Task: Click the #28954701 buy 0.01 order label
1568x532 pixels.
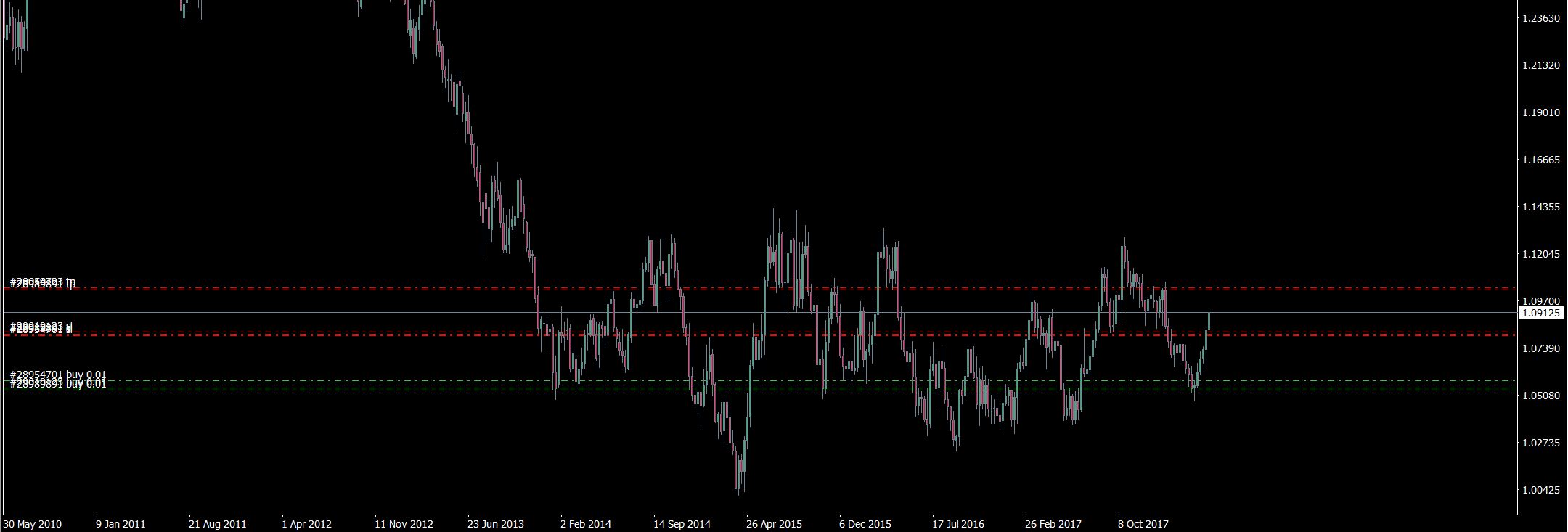Action: tap(58, 375)
